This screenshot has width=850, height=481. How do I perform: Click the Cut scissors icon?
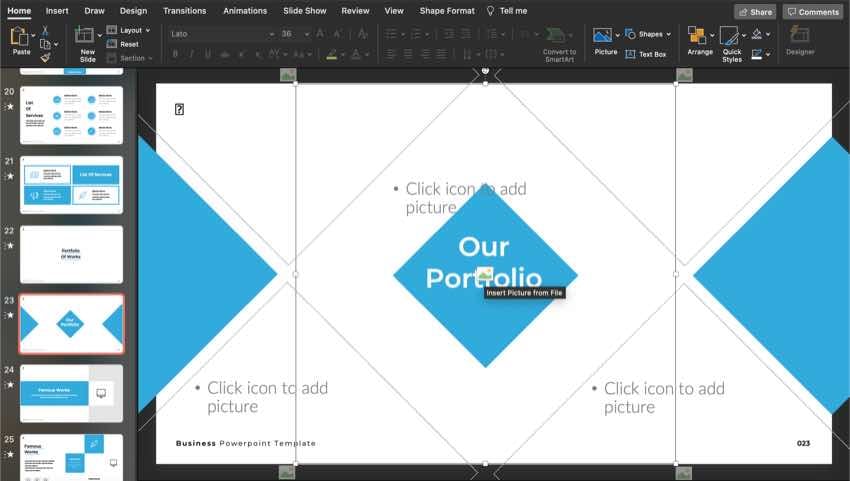(x=45, y=31)
